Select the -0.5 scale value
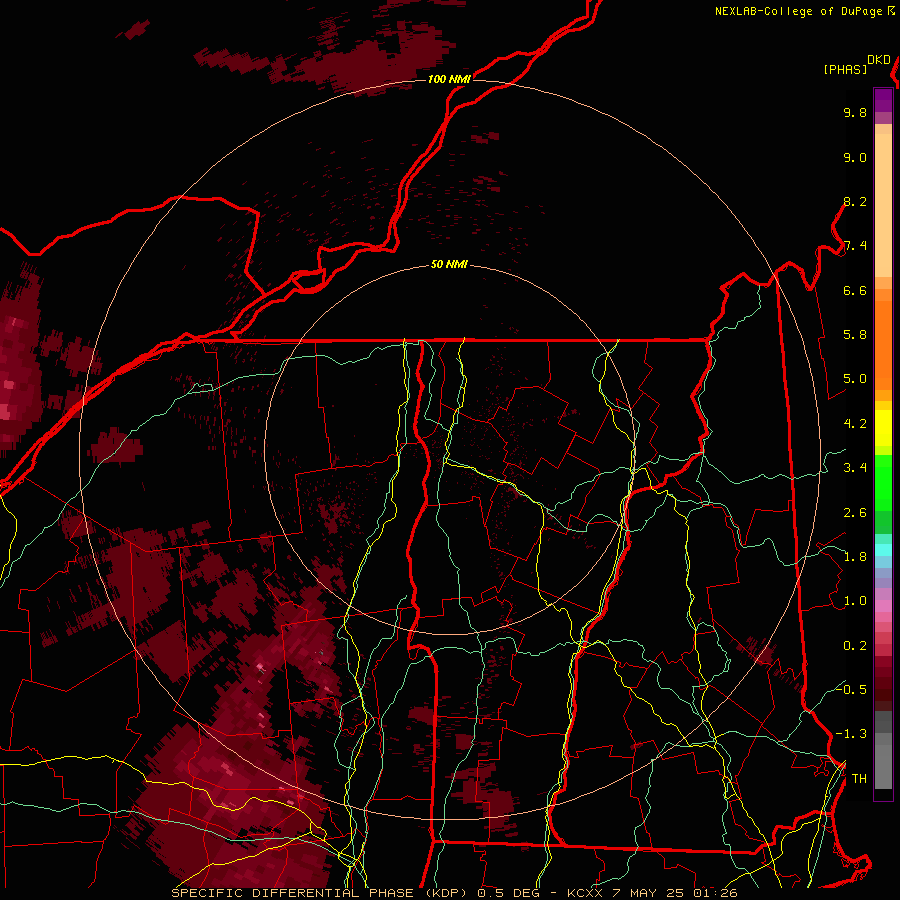Screen dimensions: 900x900 851,690
